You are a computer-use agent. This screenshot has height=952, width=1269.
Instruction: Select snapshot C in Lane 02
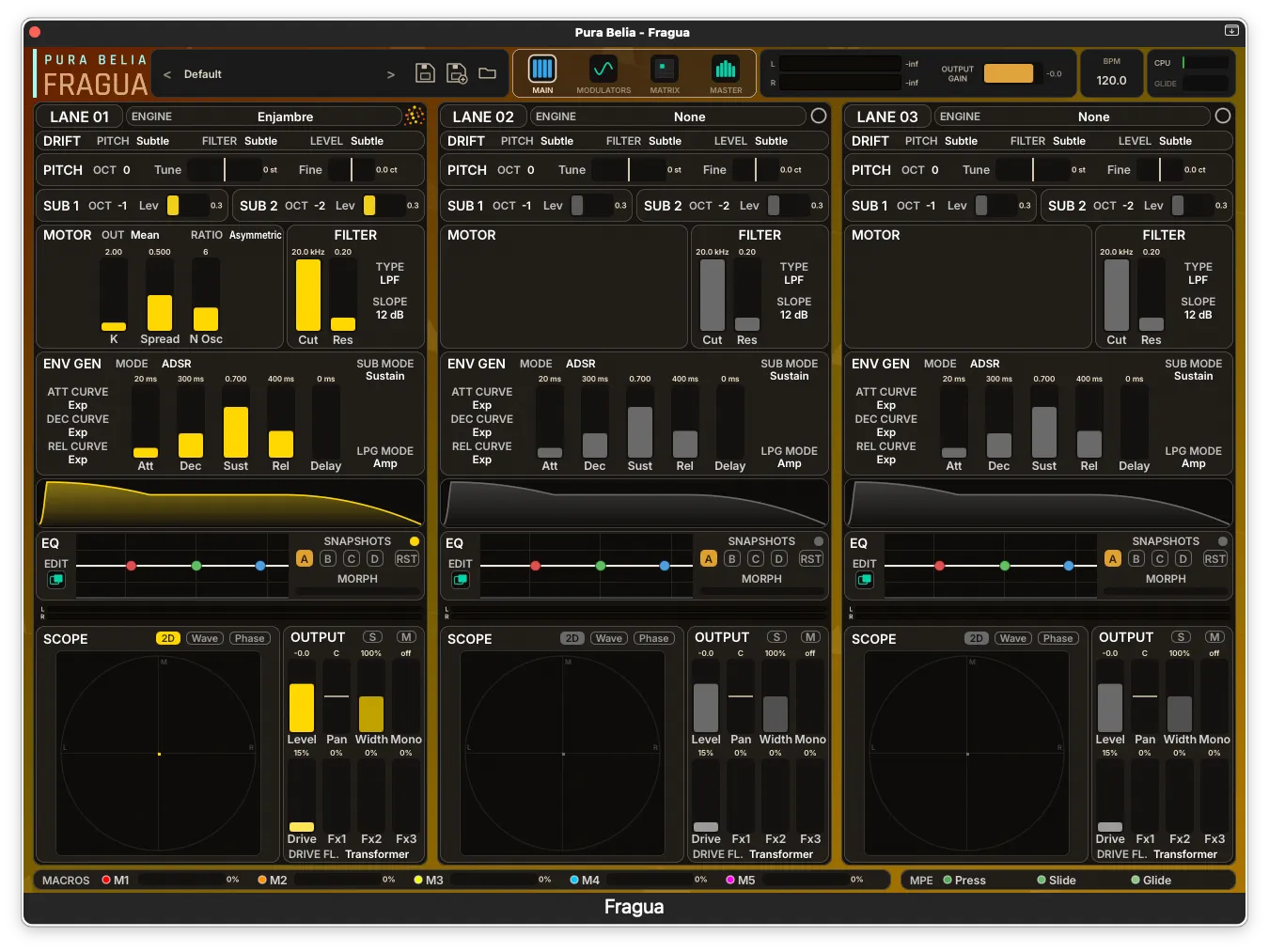click(756, 558)
